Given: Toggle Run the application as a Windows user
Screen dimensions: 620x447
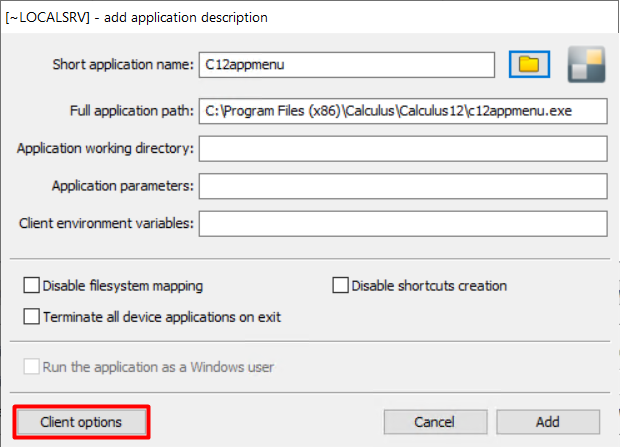Looking at the screenshot, I should pyautogui.click(x=31, y=367).
